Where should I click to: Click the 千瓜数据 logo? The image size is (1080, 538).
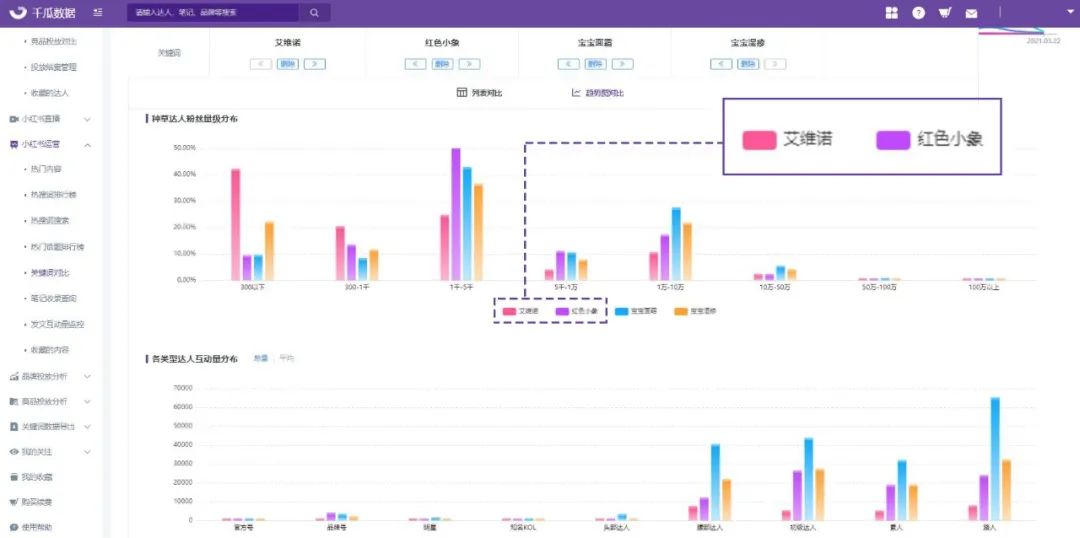42,13
